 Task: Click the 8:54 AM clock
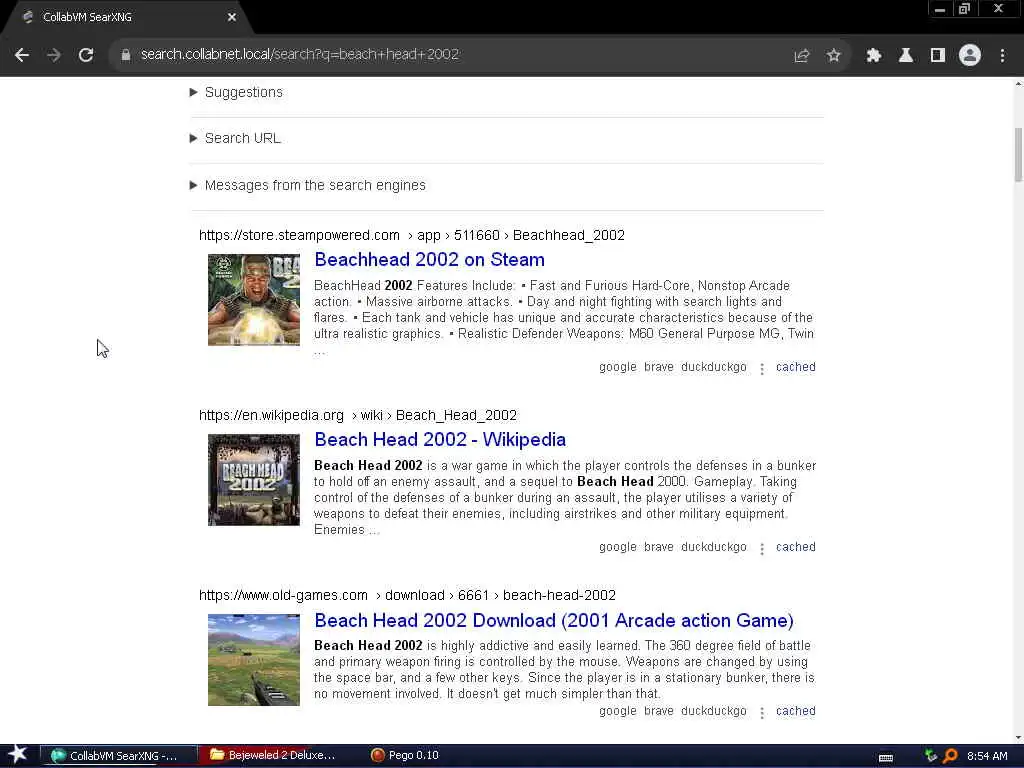[987, 756]
